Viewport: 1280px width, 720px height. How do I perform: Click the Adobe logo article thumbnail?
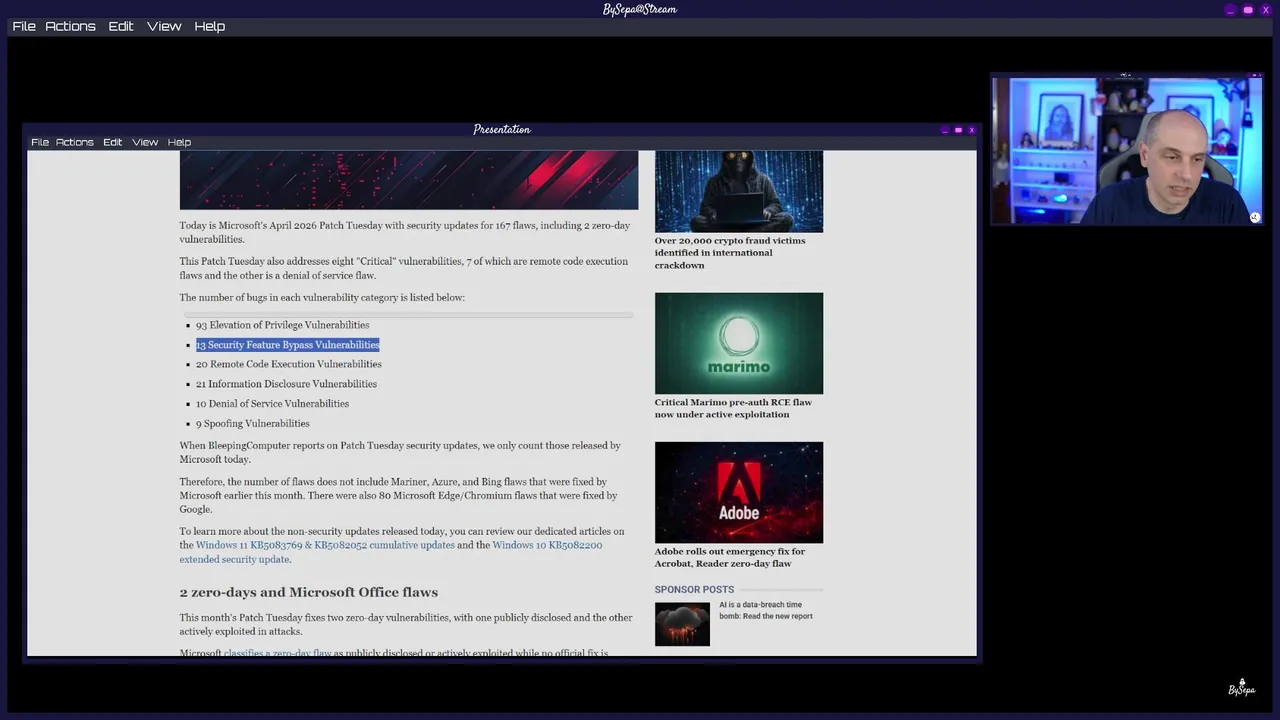tap(739, 492)
